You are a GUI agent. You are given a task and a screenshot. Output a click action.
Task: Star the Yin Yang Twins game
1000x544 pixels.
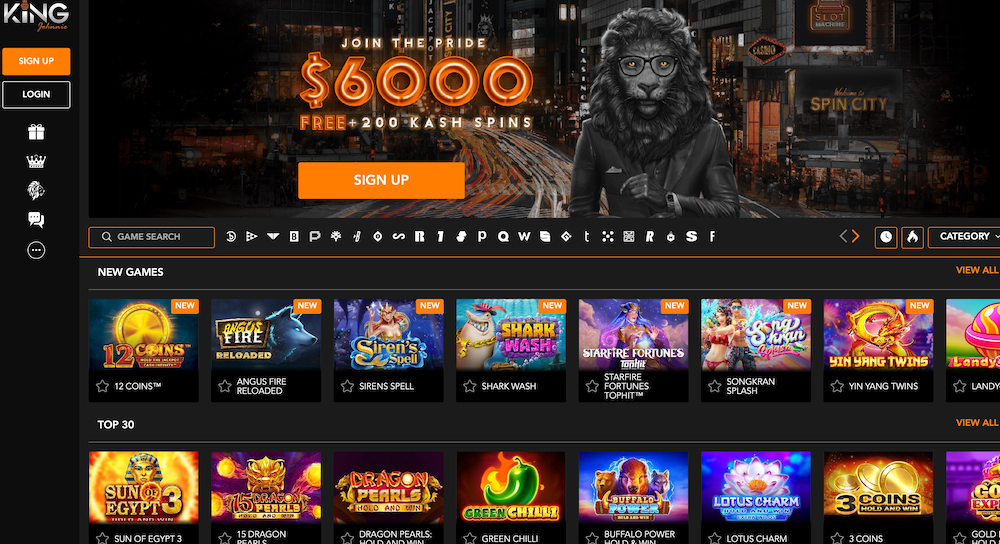pos(837,386)
